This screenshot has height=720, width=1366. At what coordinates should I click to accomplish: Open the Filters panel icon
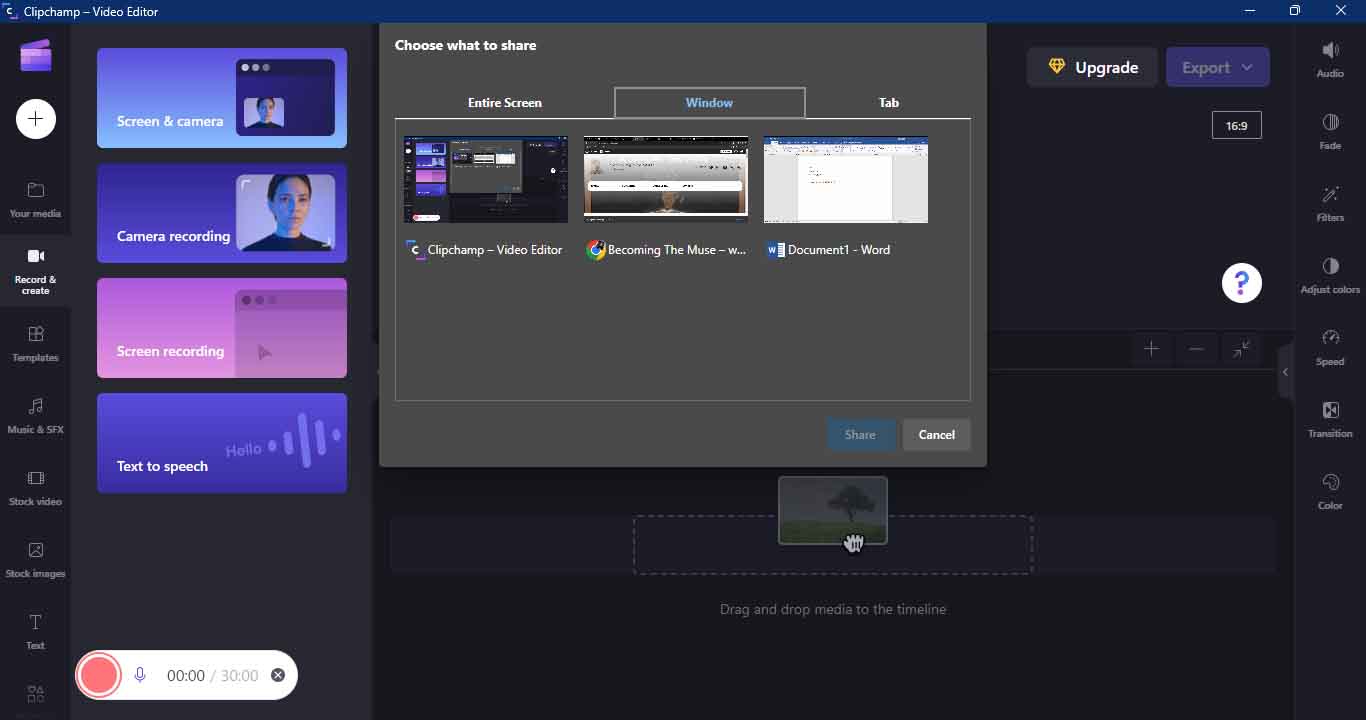point(1330,195)
